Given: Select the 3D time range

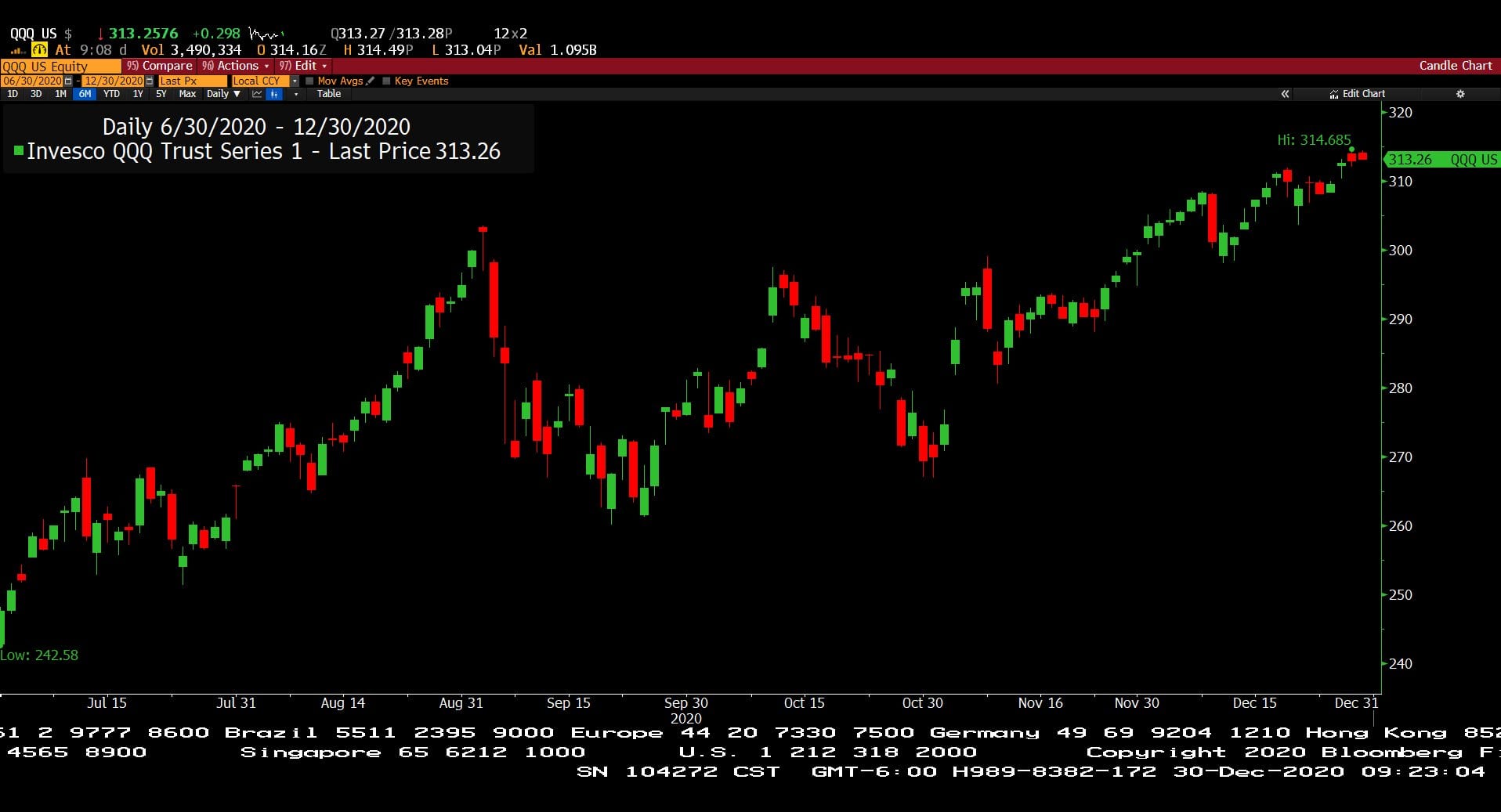Looking at the screenshot, I should [36, 94].
